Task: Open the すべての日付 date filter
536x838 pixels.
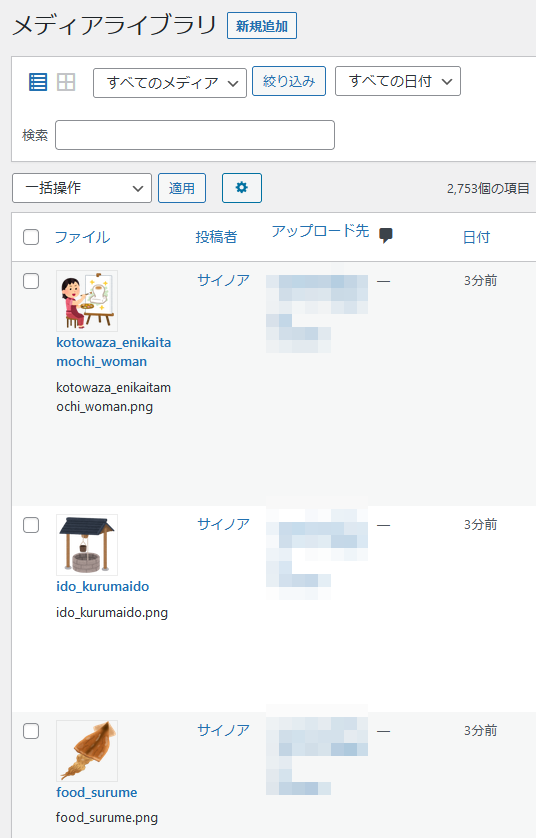Action: 398,81
